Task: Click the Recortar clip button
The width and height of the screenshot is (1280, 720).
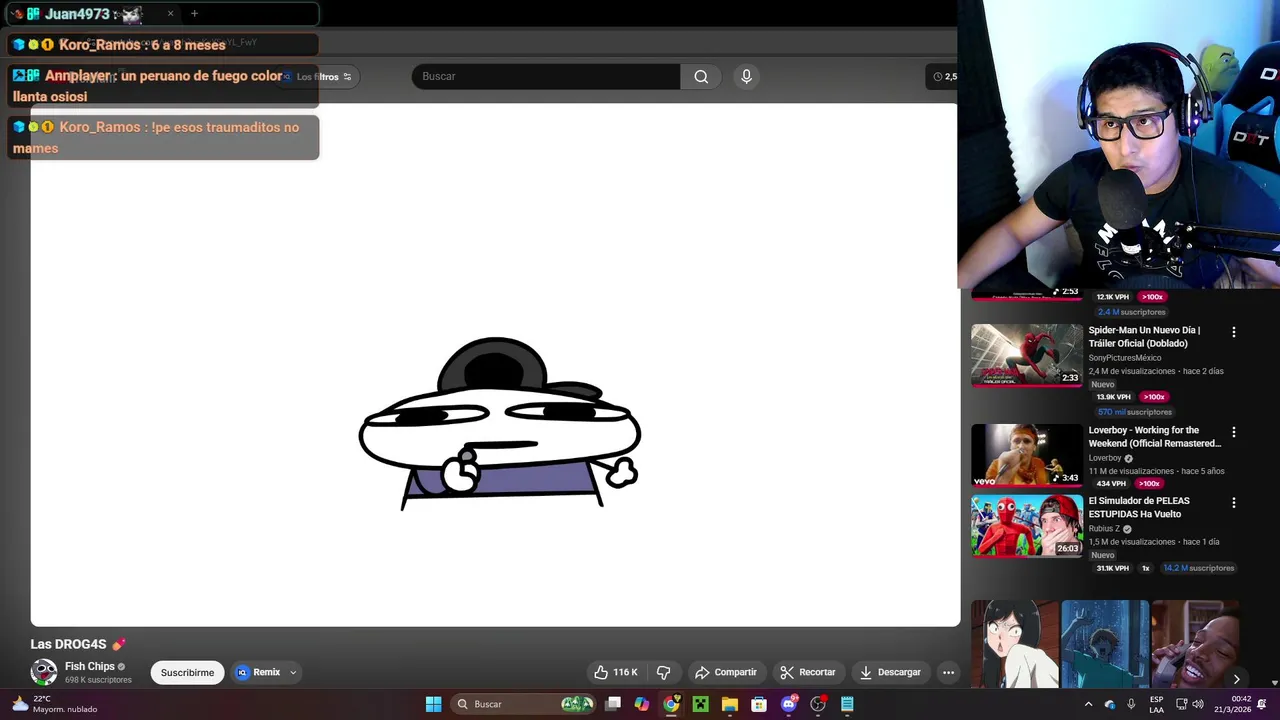Action: click(808, 672)
